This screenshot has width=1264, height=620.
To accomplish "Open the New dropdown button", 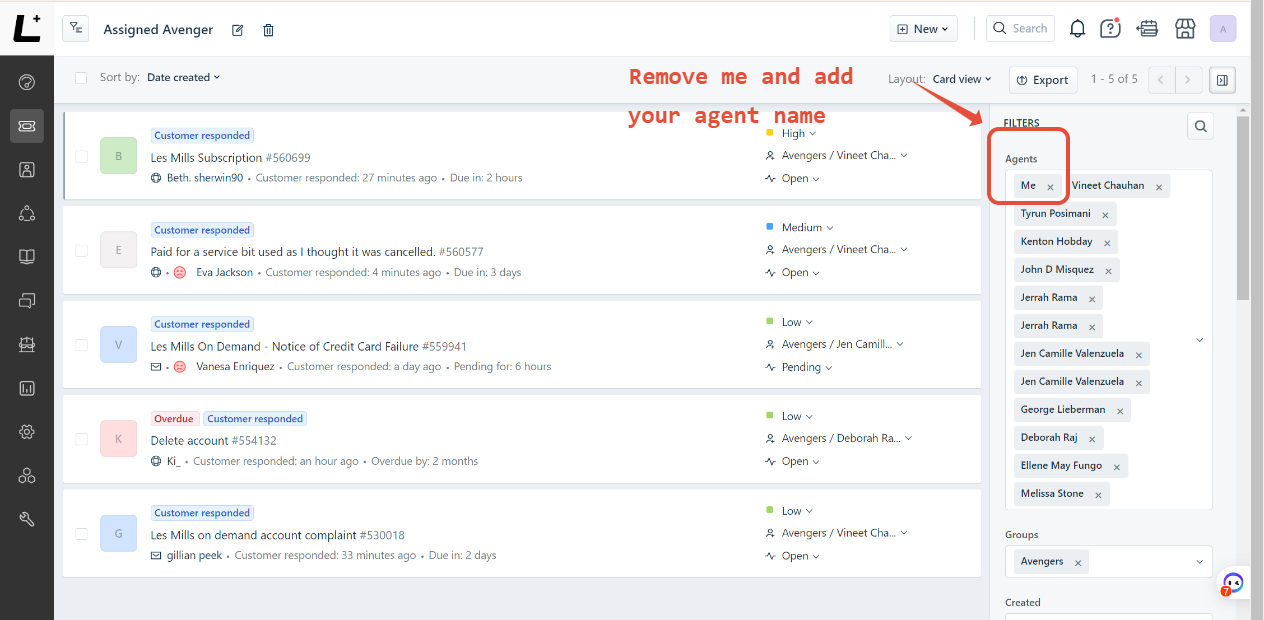I will [924, 29].
